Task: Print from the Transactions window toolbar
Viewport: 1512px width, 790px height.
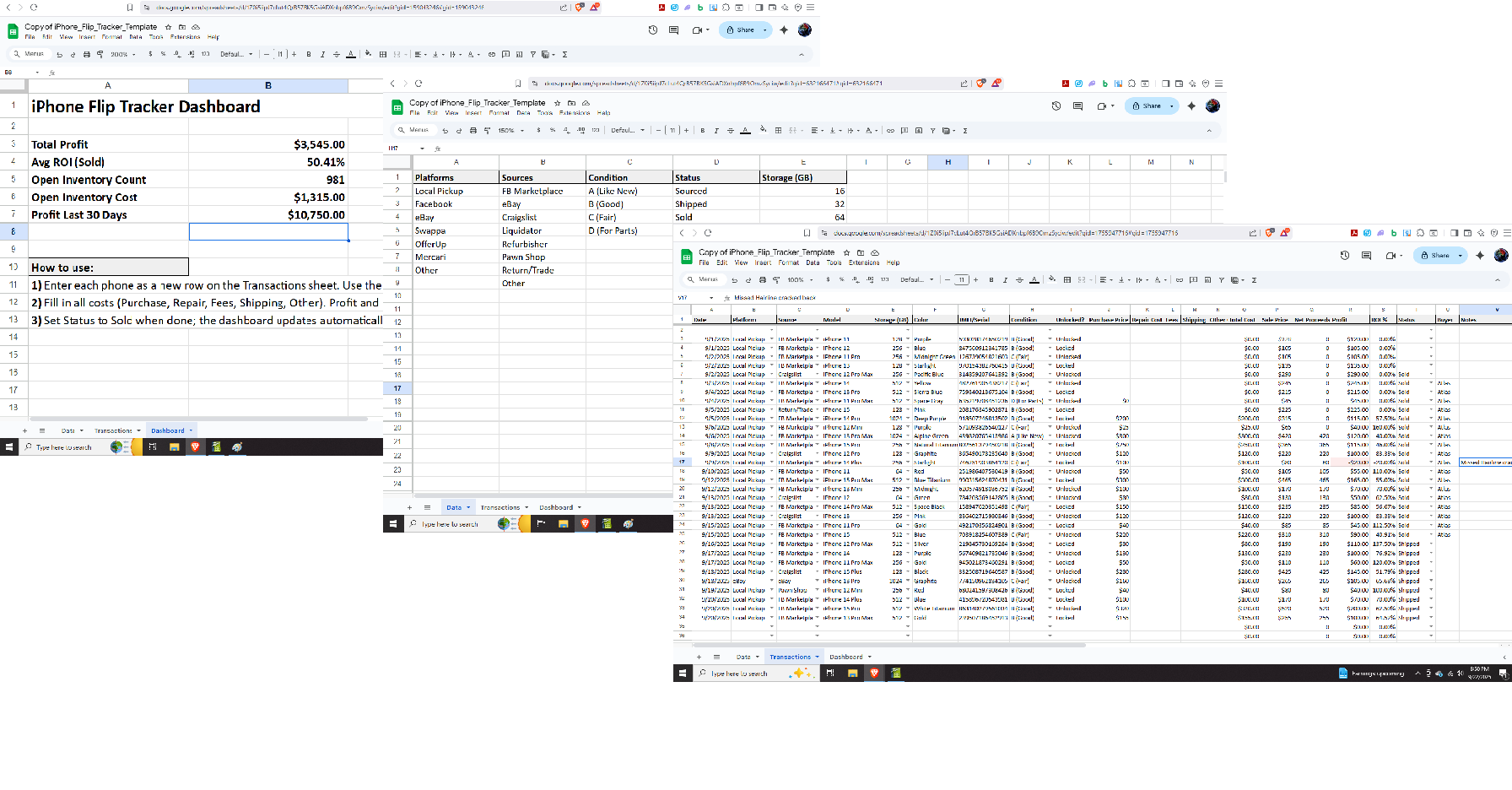Action: 762,280
